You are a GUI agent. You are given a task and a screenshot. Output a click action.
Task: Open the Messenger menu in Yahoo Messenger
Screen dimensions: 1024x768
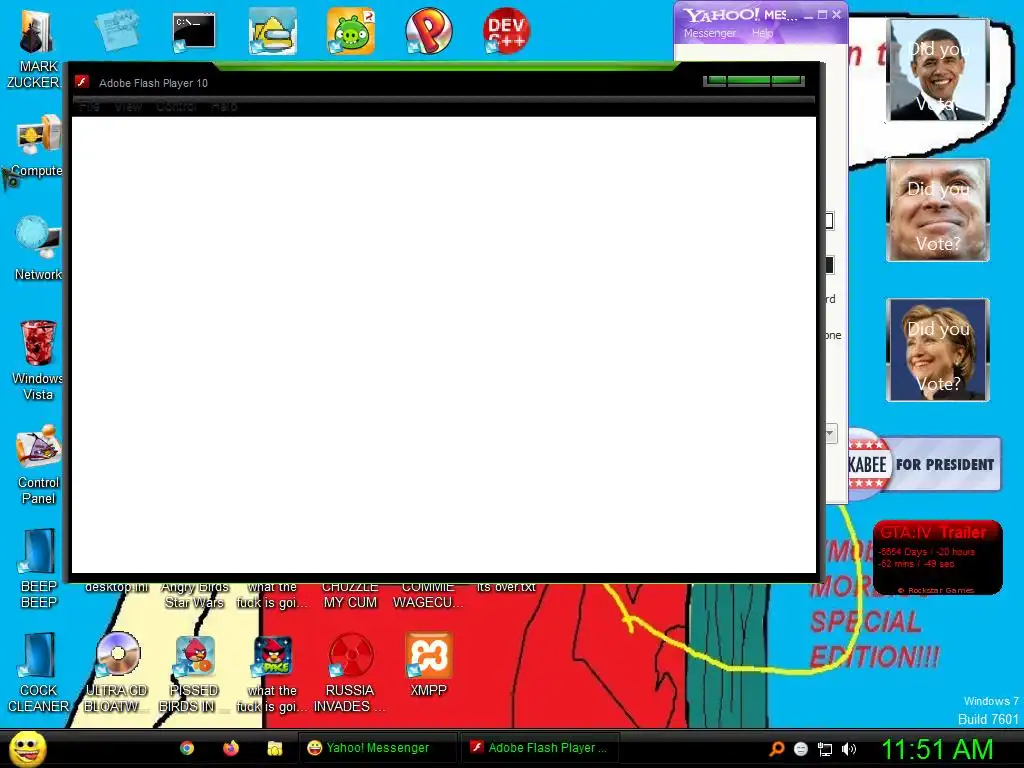click(x=709, y=33)
